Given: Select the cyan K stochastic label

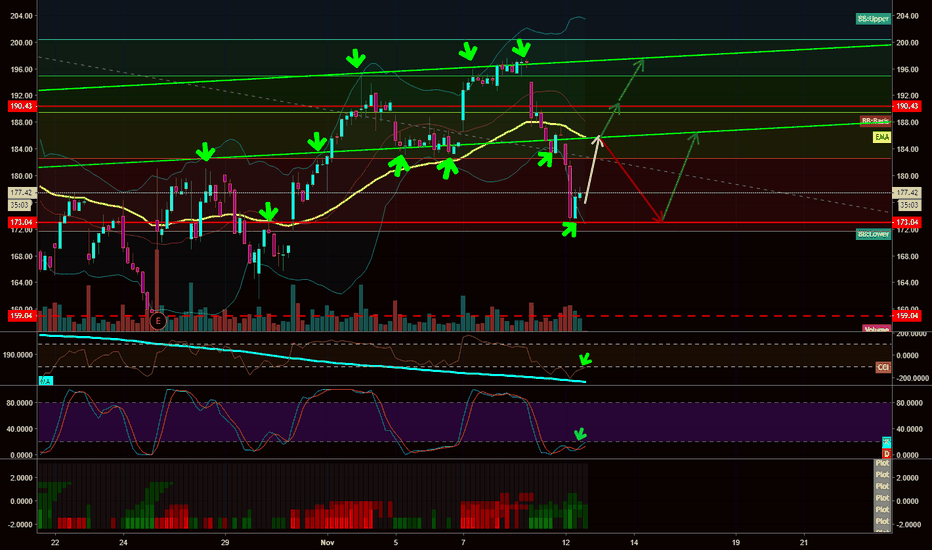Looking at the screenshot, I should (x=886, y=442).
